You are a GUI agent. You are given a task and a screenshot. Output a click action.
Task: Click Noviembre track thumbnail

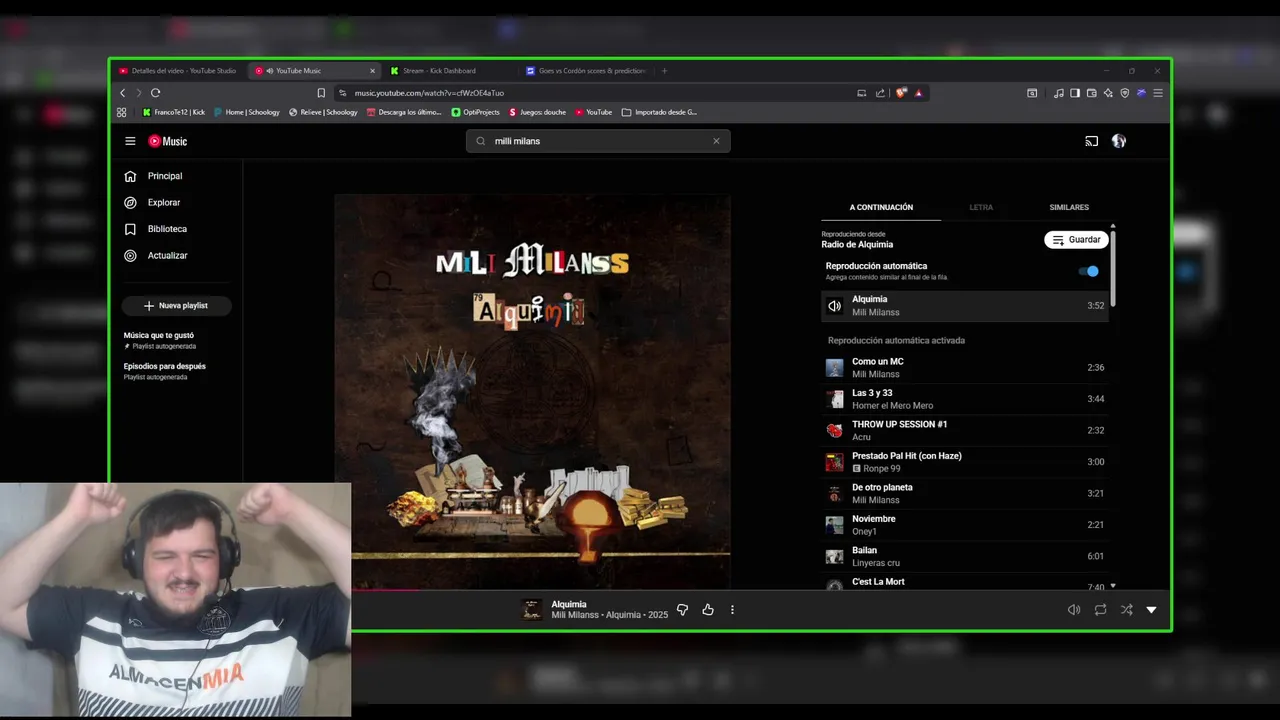coord(834,525)
